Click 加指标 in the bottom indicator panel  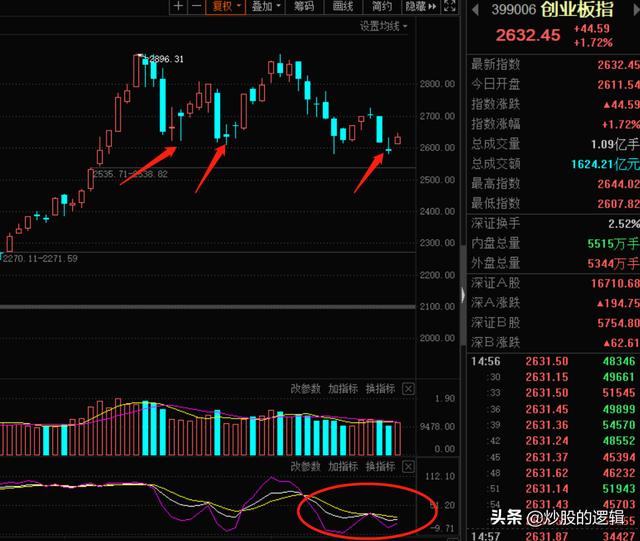click(x=343, y=466)
